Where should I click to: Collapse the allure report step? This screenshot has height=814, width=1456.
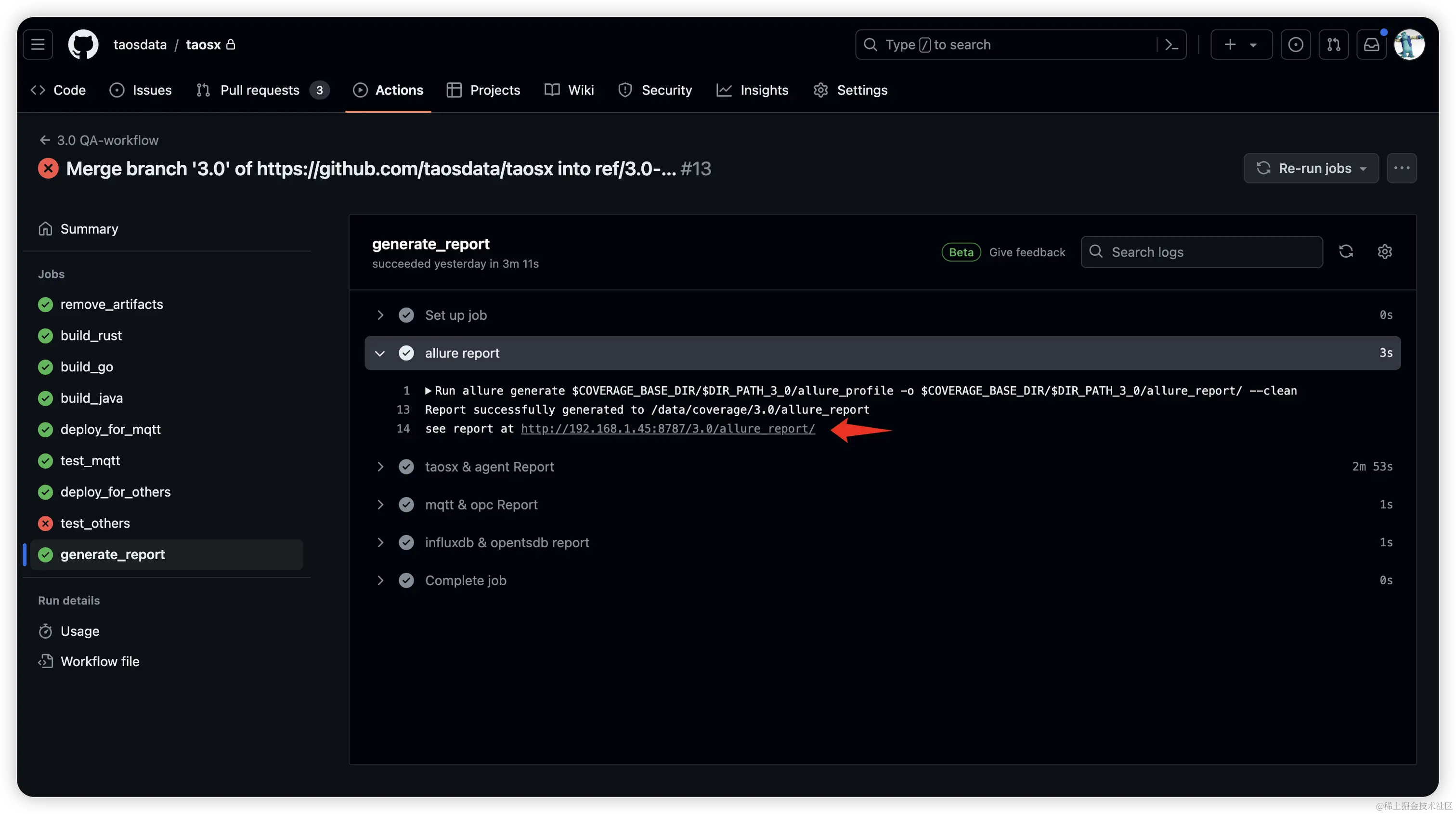[x=380, y=354]
